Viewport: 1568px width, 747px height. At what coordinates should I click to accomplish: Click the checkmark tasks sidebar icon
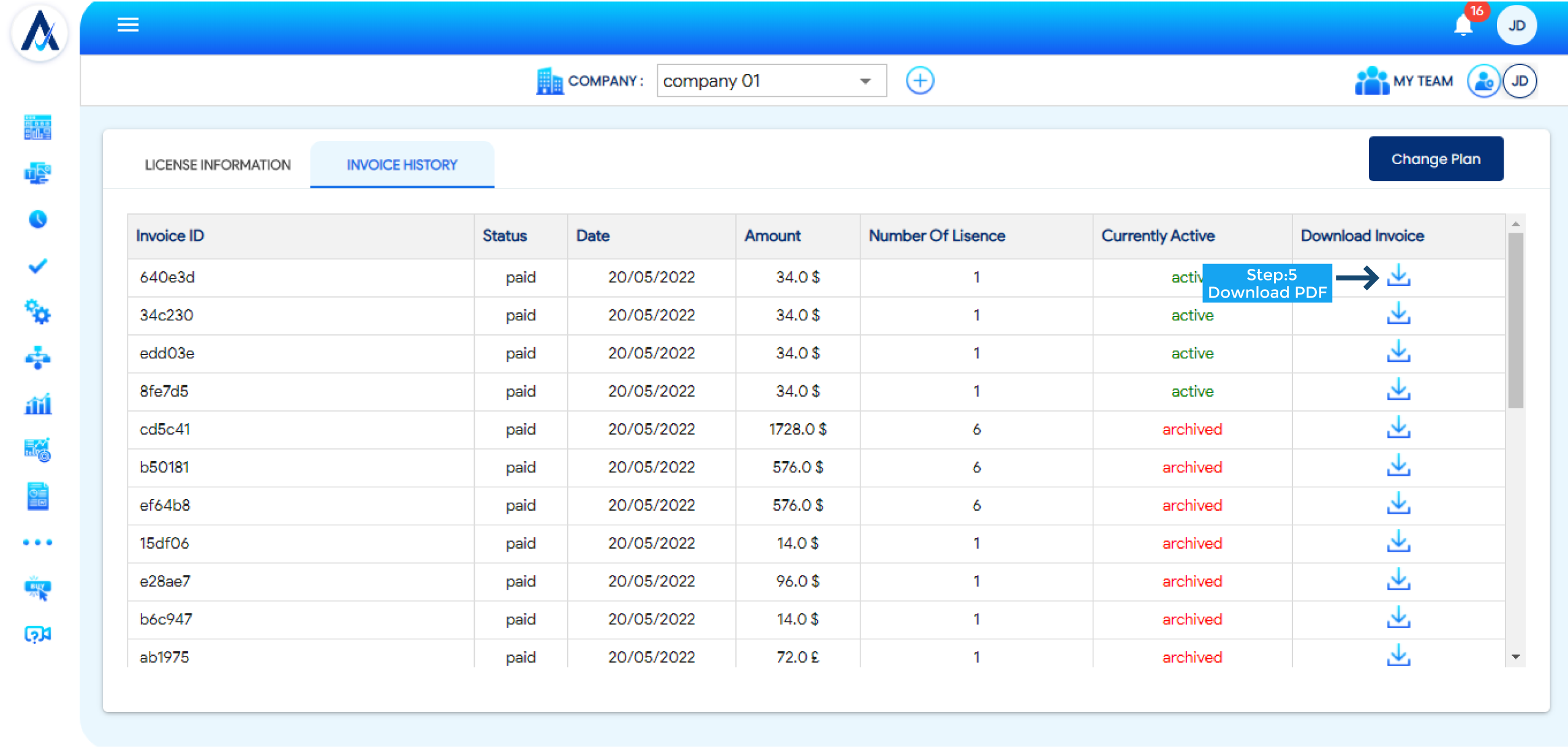coord(38,266)
